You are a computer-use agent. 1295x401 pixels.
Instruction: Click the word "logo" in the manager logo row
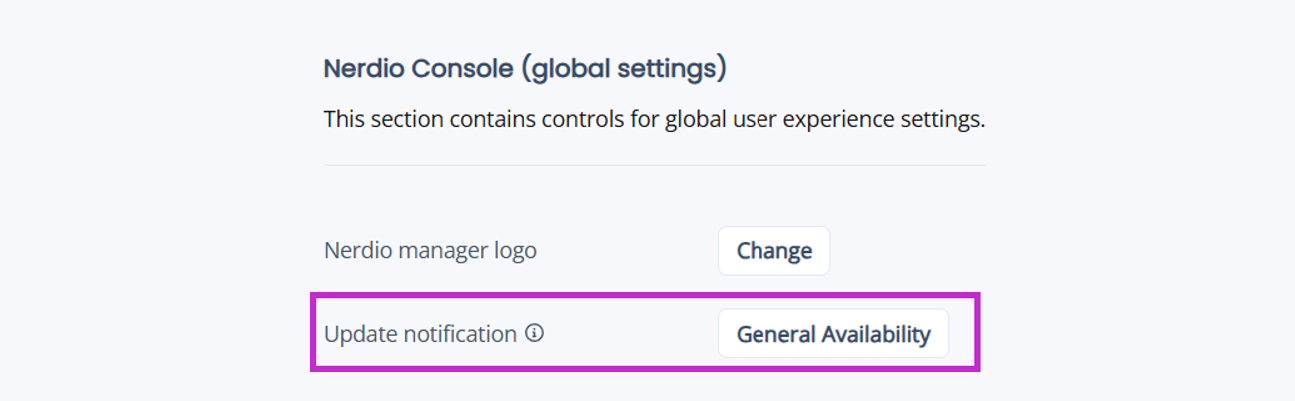[513, 250]
